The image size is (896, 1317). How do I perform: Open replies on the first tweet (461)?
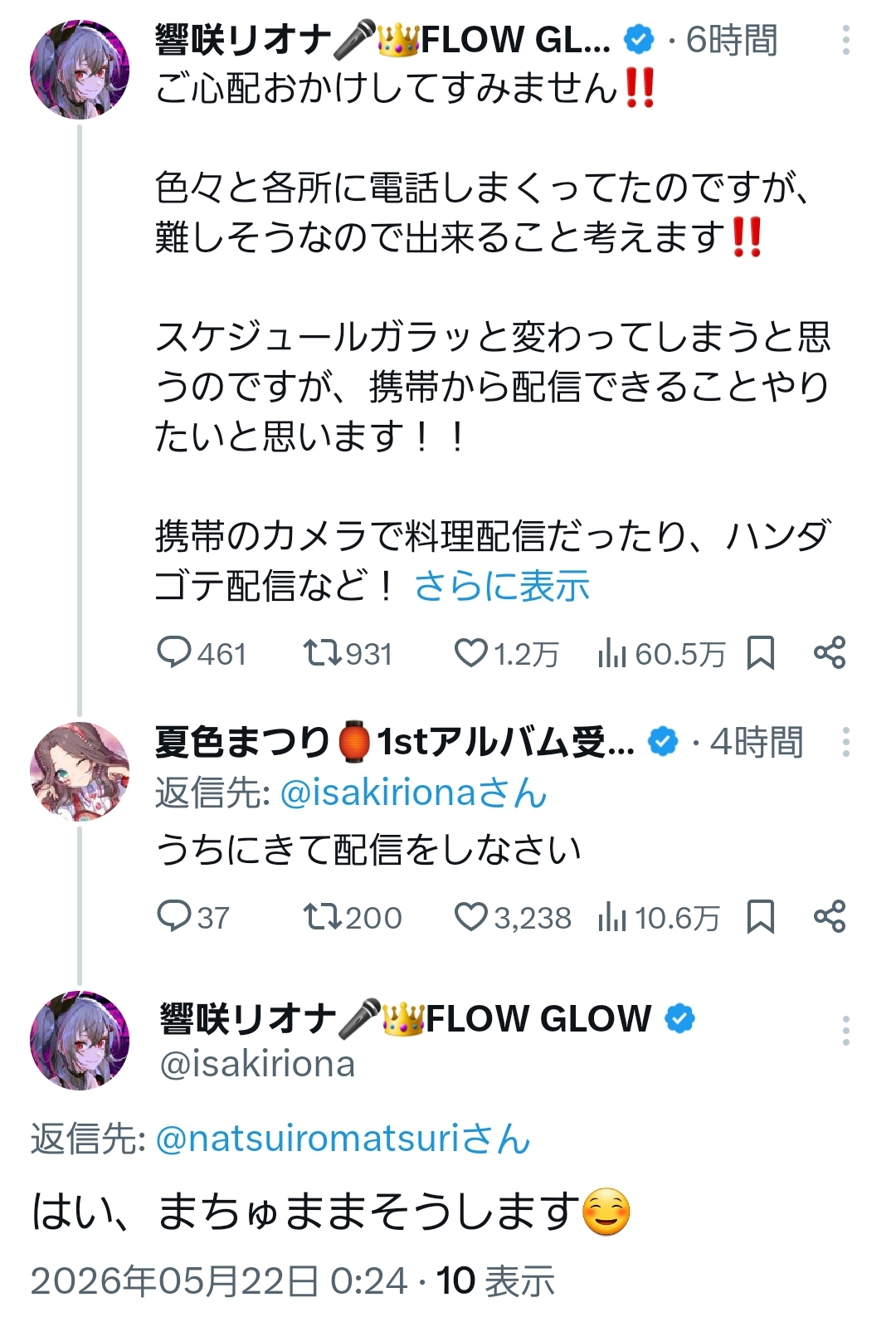point(202,654)
